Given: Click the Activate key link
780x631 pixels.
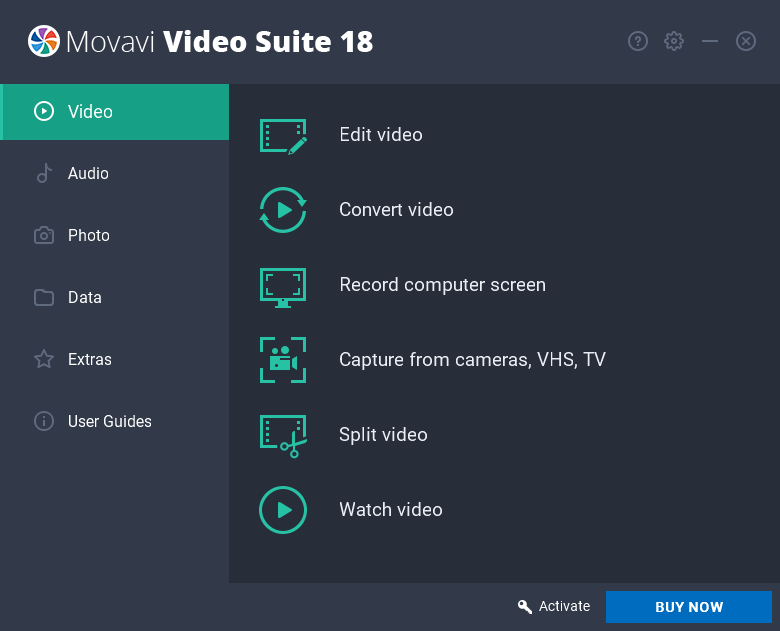Looking at the screenshot, I should click(x=554, y=606).
